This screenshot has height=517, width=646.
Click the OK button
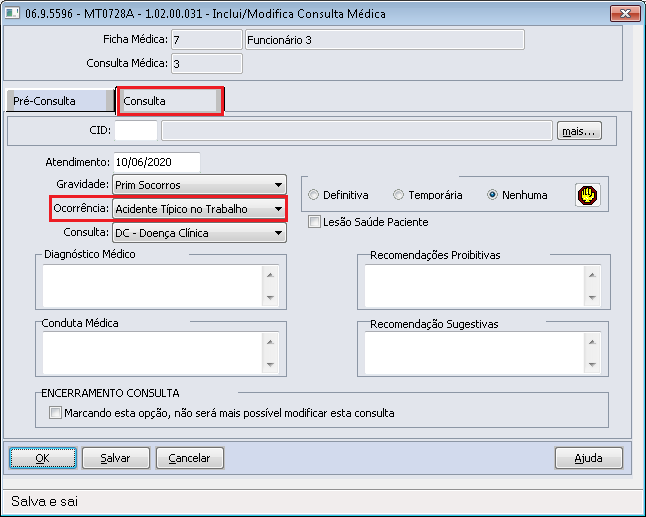coord(43,458)
